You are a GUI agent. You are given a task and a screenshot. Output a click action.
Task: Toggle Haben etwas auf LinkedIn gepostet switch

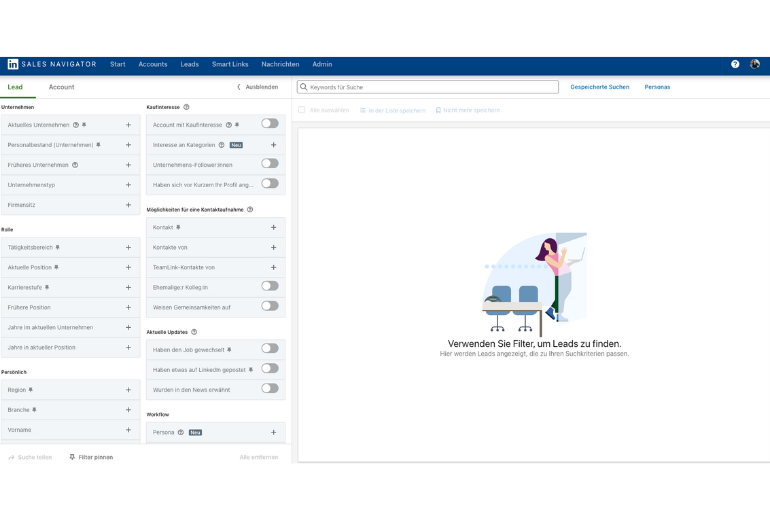270,368
